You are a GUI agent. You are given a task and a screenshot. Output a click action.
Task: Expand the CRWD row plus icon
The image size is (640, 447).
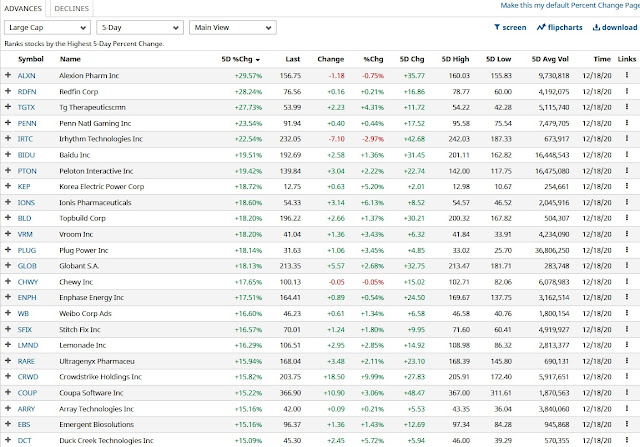pyautogui.click(x=8, y=376)
